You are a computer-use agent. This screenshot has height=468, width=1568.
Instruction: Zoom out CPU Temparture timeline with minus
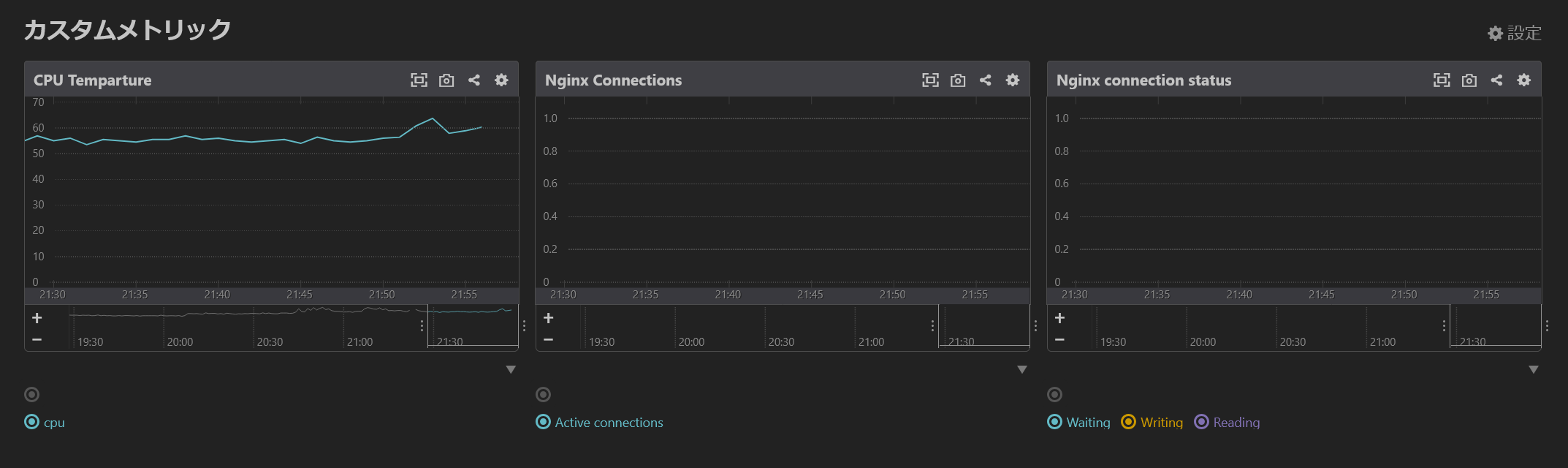pos(37,340)
